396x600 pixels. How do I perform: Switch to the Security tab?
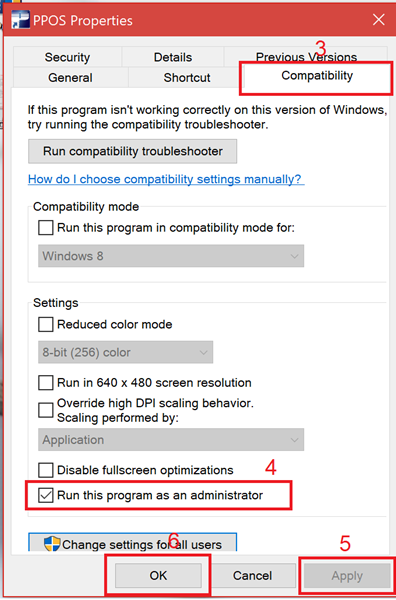pos(67,57)
